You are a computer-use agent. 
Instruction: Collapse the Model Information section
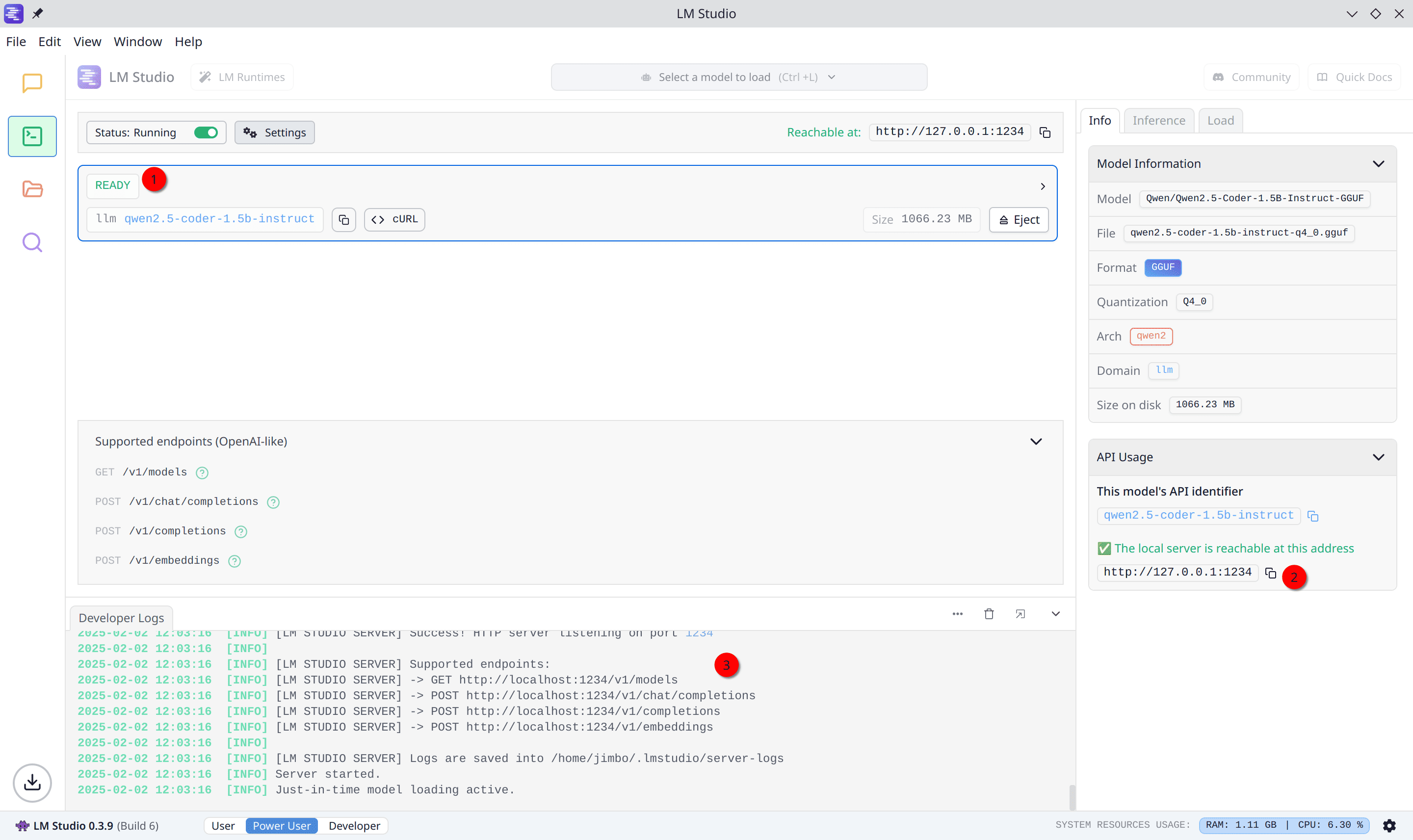[1379, 163]
